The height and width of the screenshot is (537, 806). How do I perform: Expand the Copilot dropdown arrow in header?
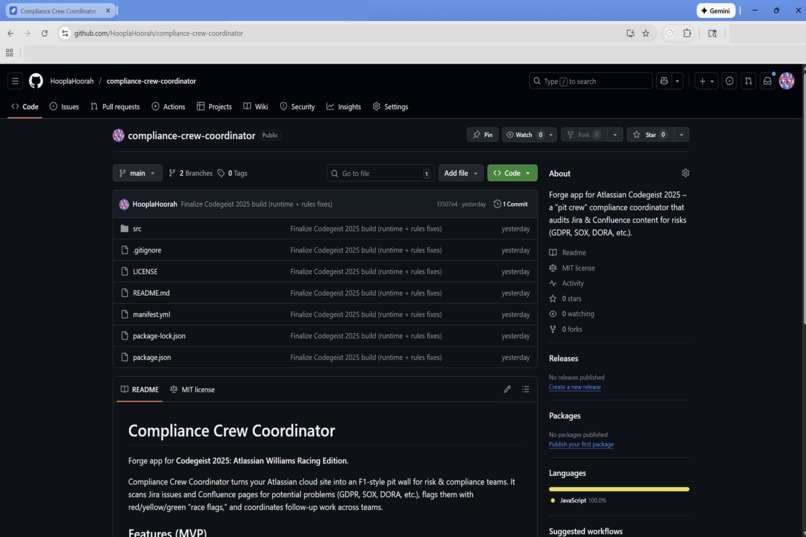point(677,81)
